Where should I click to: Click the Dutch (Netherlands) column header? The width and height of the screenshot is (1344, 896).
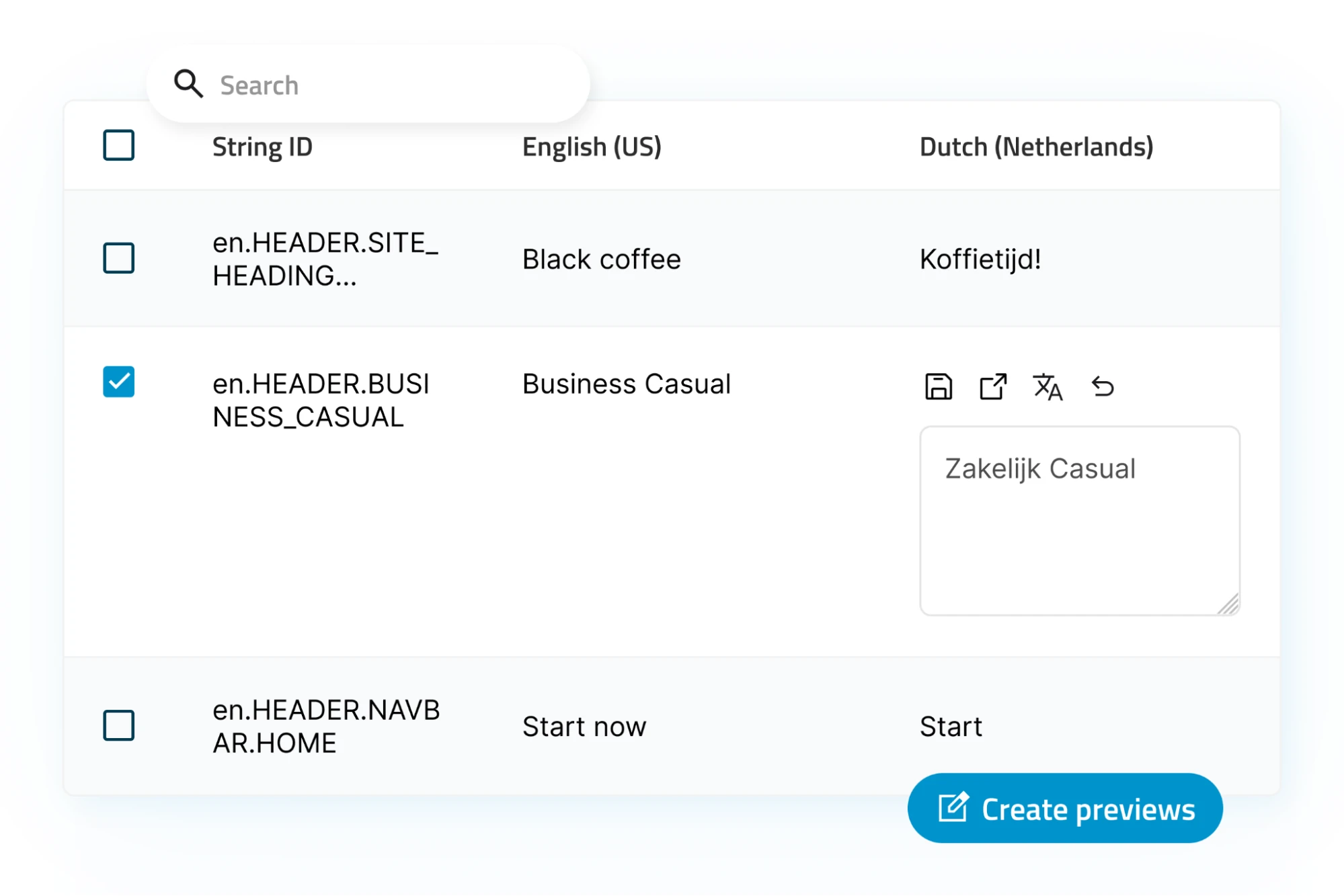pos(1036,147)
